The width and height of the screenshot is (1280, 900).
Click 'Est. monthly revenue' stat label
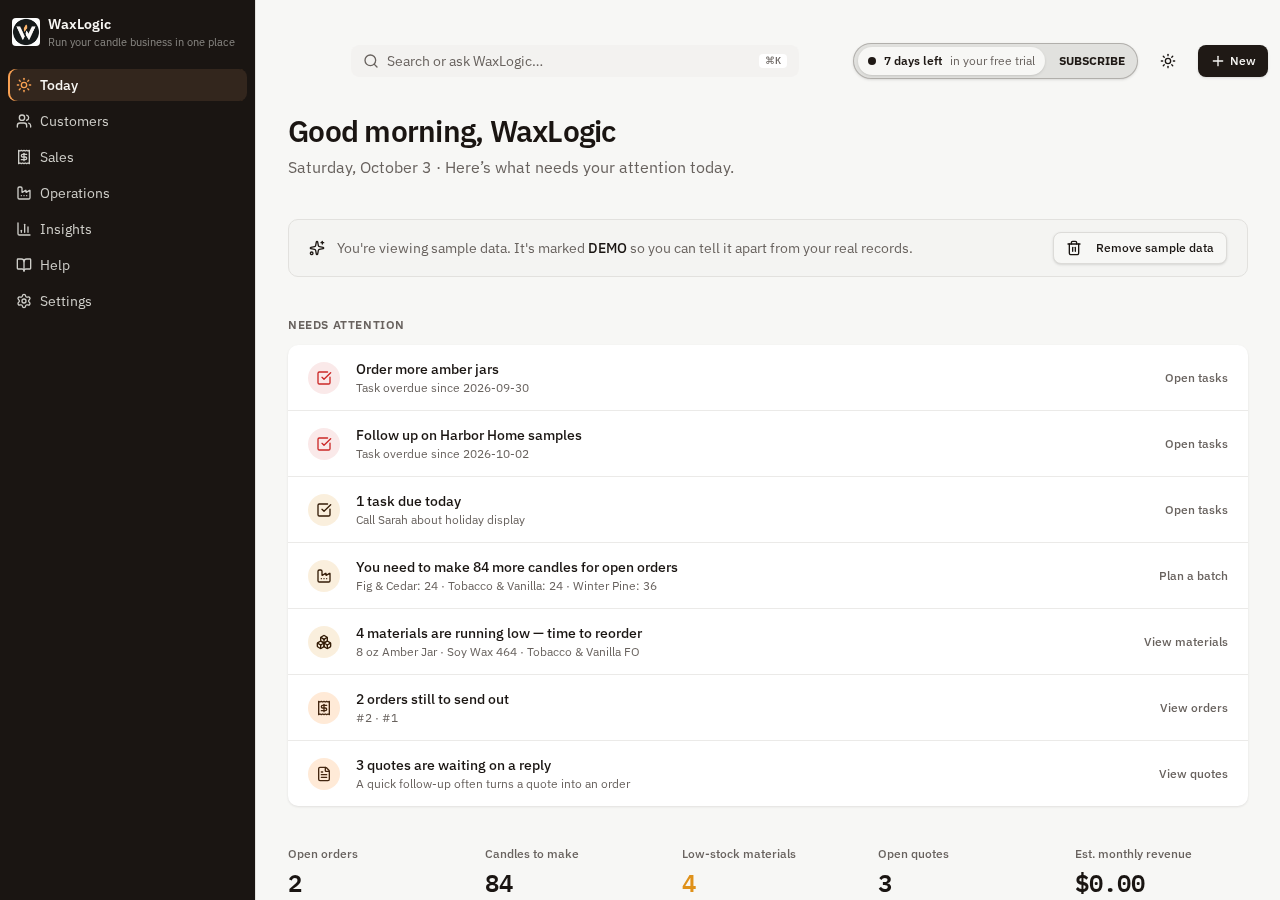click(1133, 854)
